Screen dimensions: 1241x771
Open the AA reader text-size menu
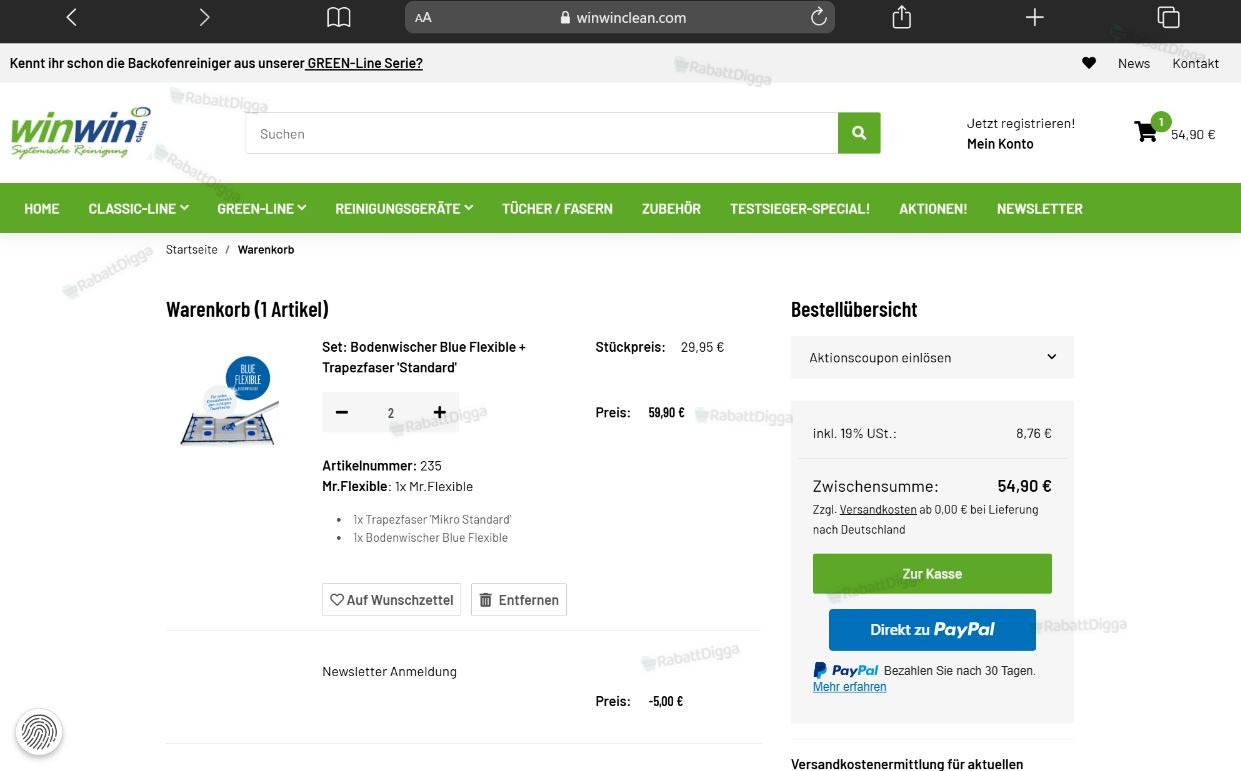click(423, 17)
